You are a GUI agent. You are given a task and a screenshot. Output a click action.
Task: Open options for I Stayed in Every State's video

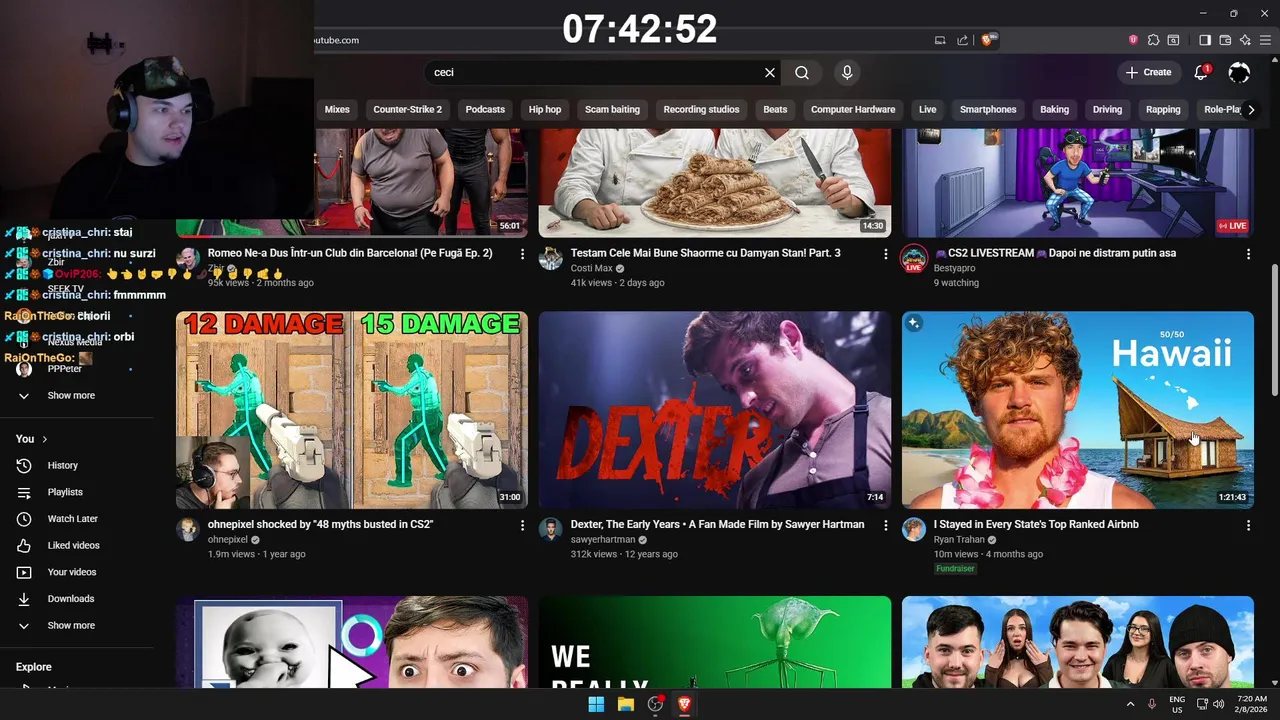coord(1248,525)
